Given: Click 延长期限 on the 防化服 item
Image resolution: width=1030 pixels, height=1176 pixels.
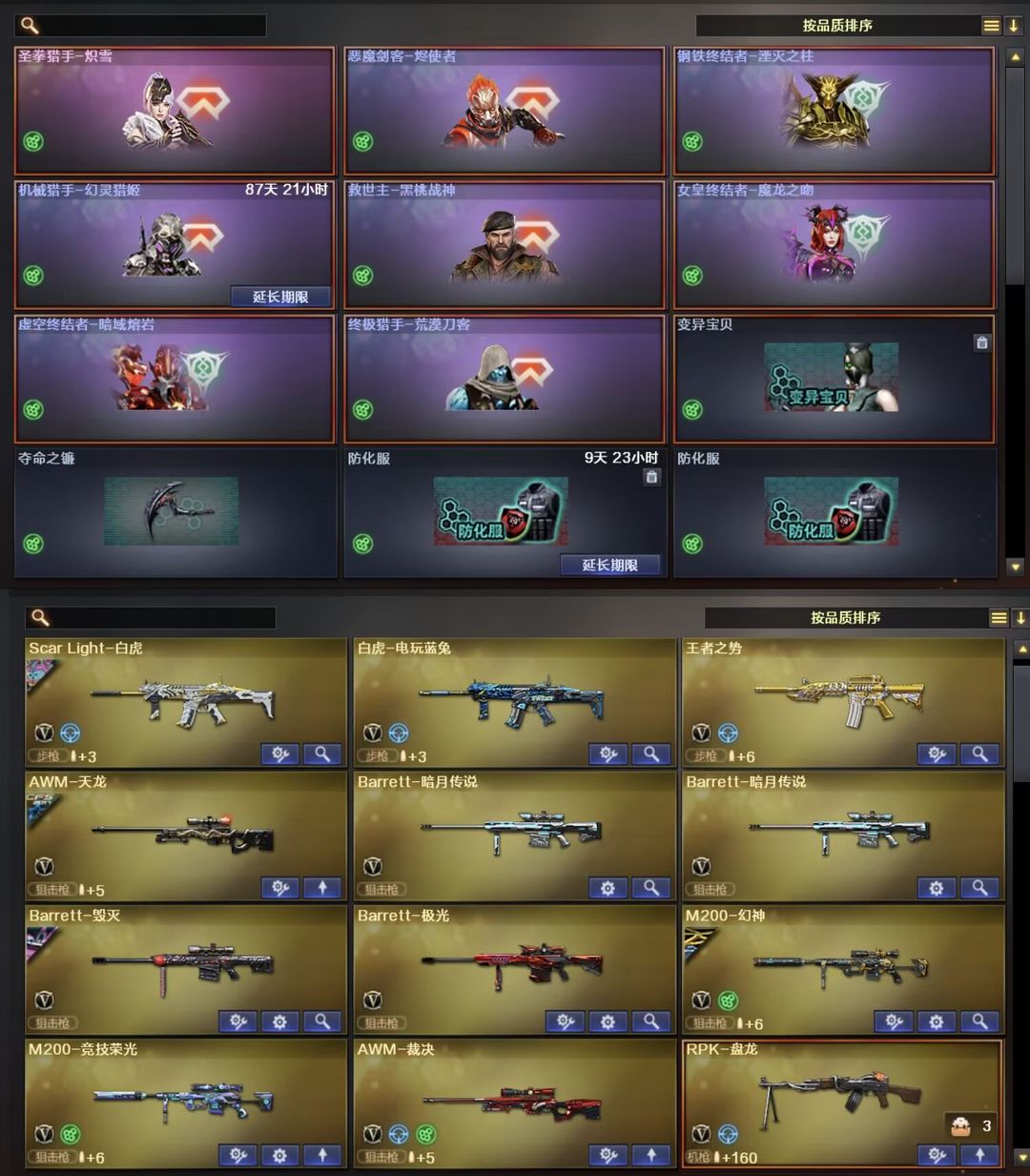Looking at the screenshot, I should coord(610,565).
